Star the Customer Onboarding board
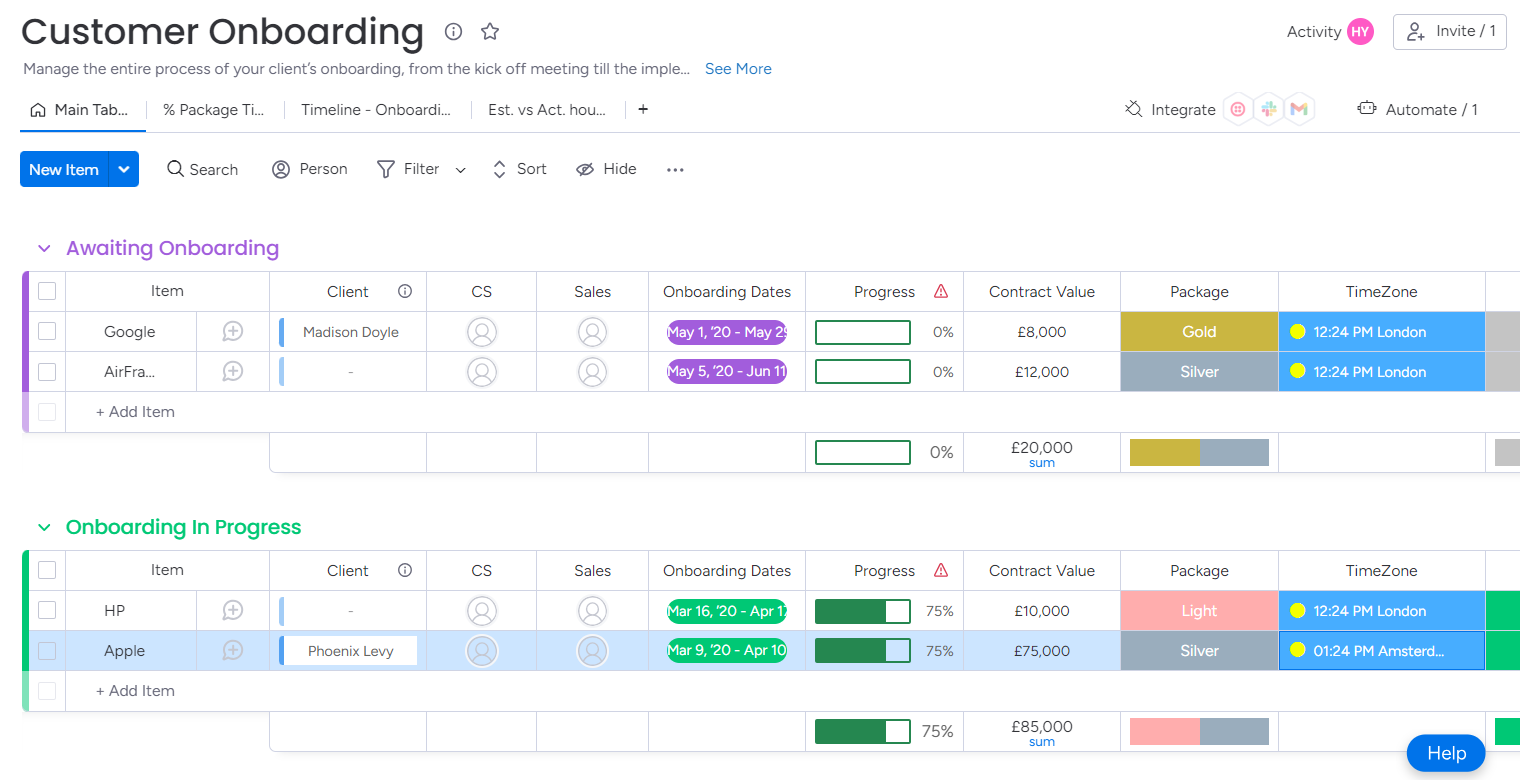 point(490,31)
